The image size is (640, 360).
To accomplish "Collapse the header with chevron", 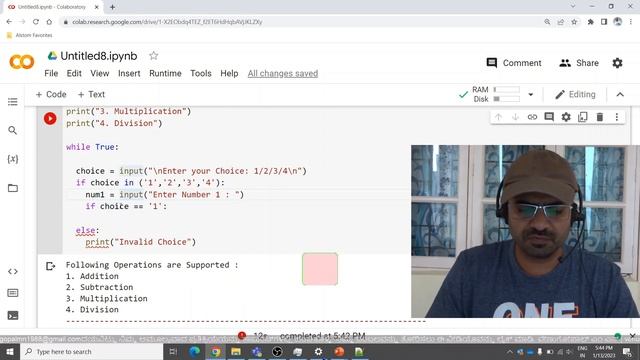I will [x=620, y=94].
